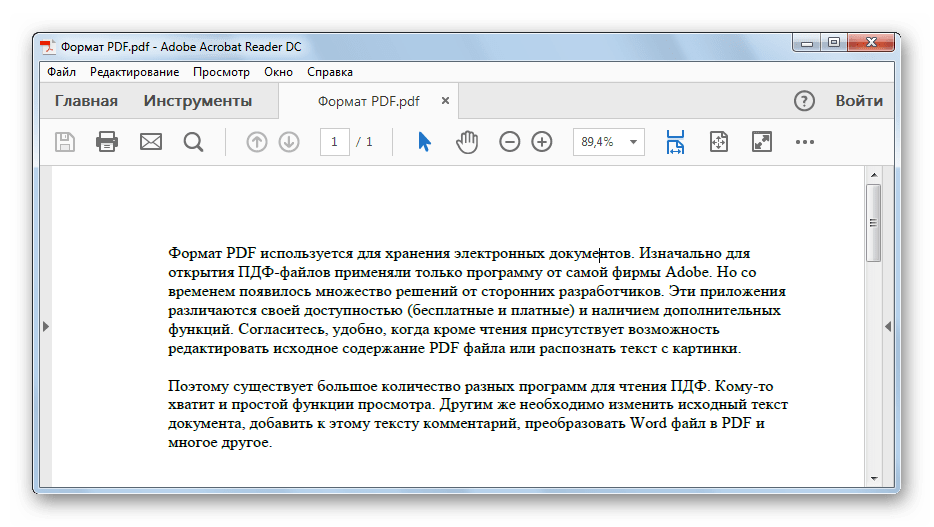Open the 89,4% zoom level dropdown
The height and width of the screenshot is (527, 934).
click(609, 142)
